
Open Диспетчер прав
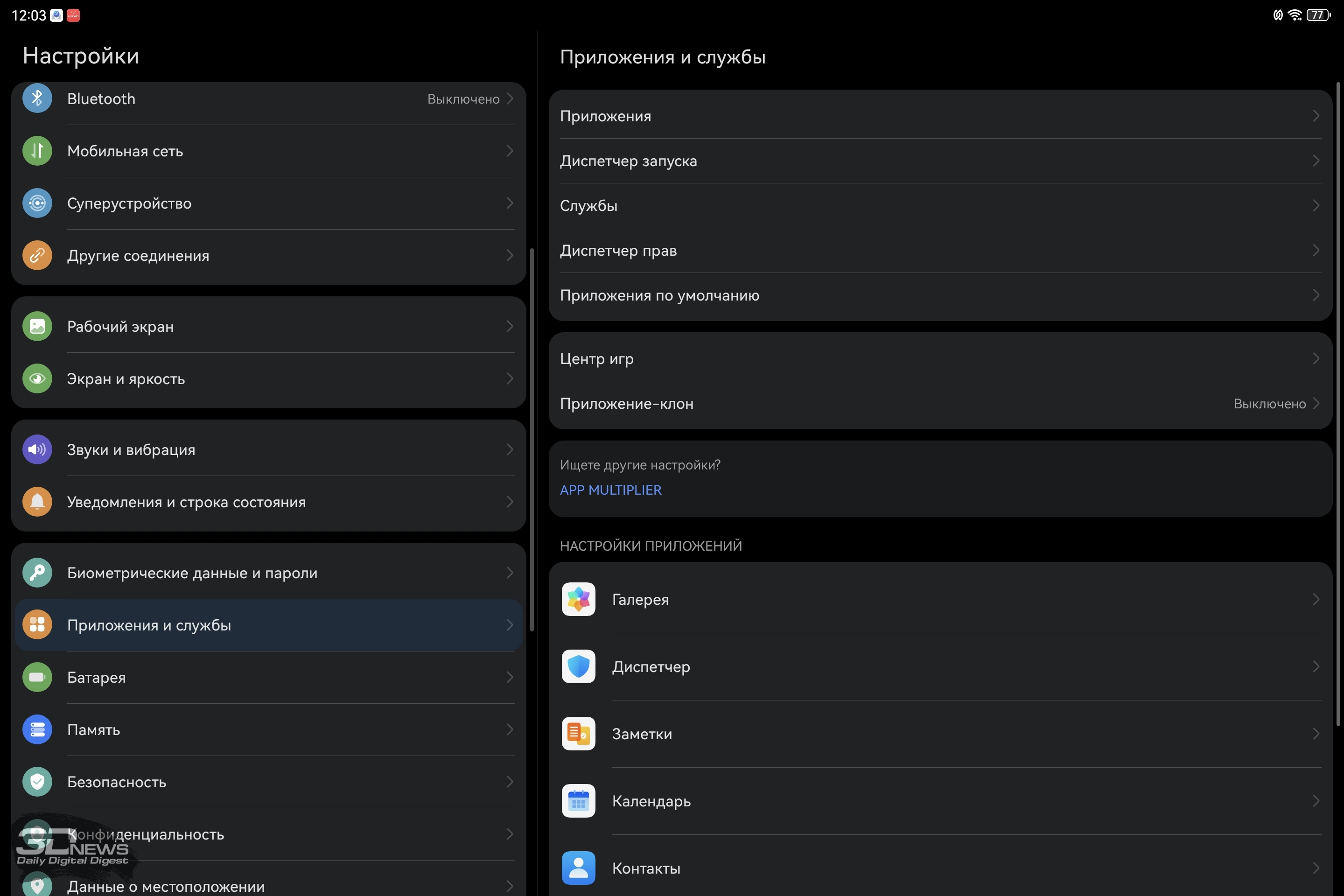[x=941, y=250]
